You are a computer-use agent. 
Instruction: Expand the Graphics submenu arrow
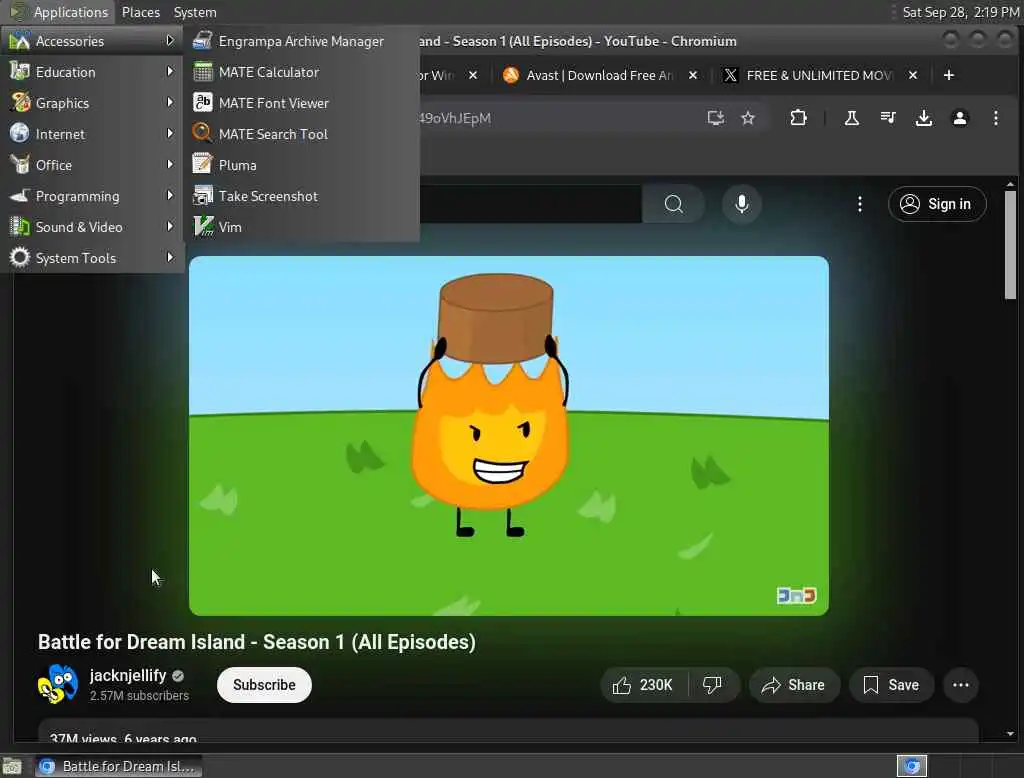click(170, 103)
